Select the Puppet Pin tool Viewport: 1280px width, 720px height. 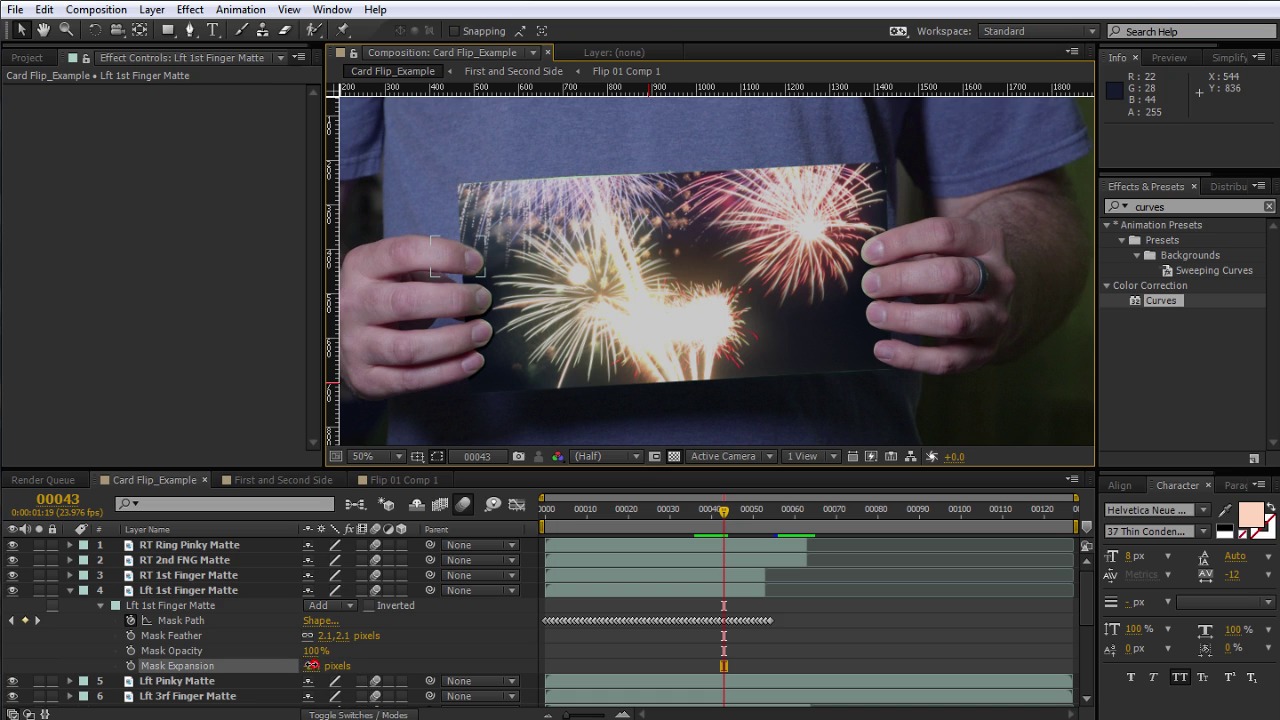click(343, 30)
